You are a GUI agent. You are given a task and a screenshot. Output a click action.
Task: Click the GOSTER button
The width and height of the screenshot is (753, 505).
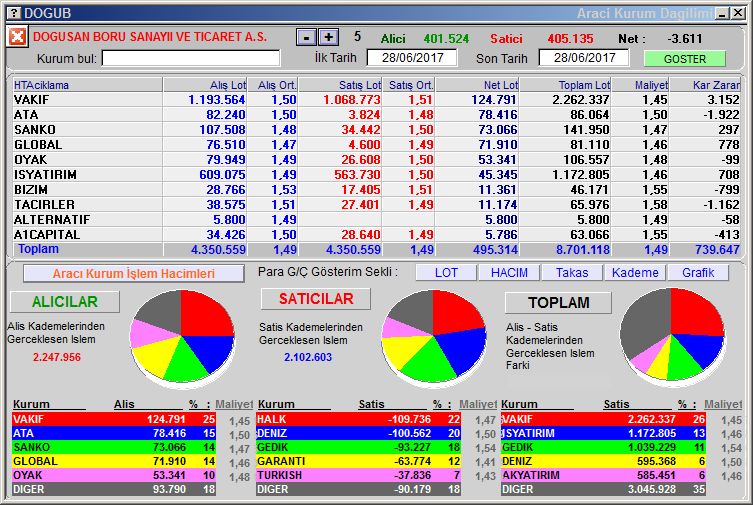pyautogui.click(x=684, y=59)
